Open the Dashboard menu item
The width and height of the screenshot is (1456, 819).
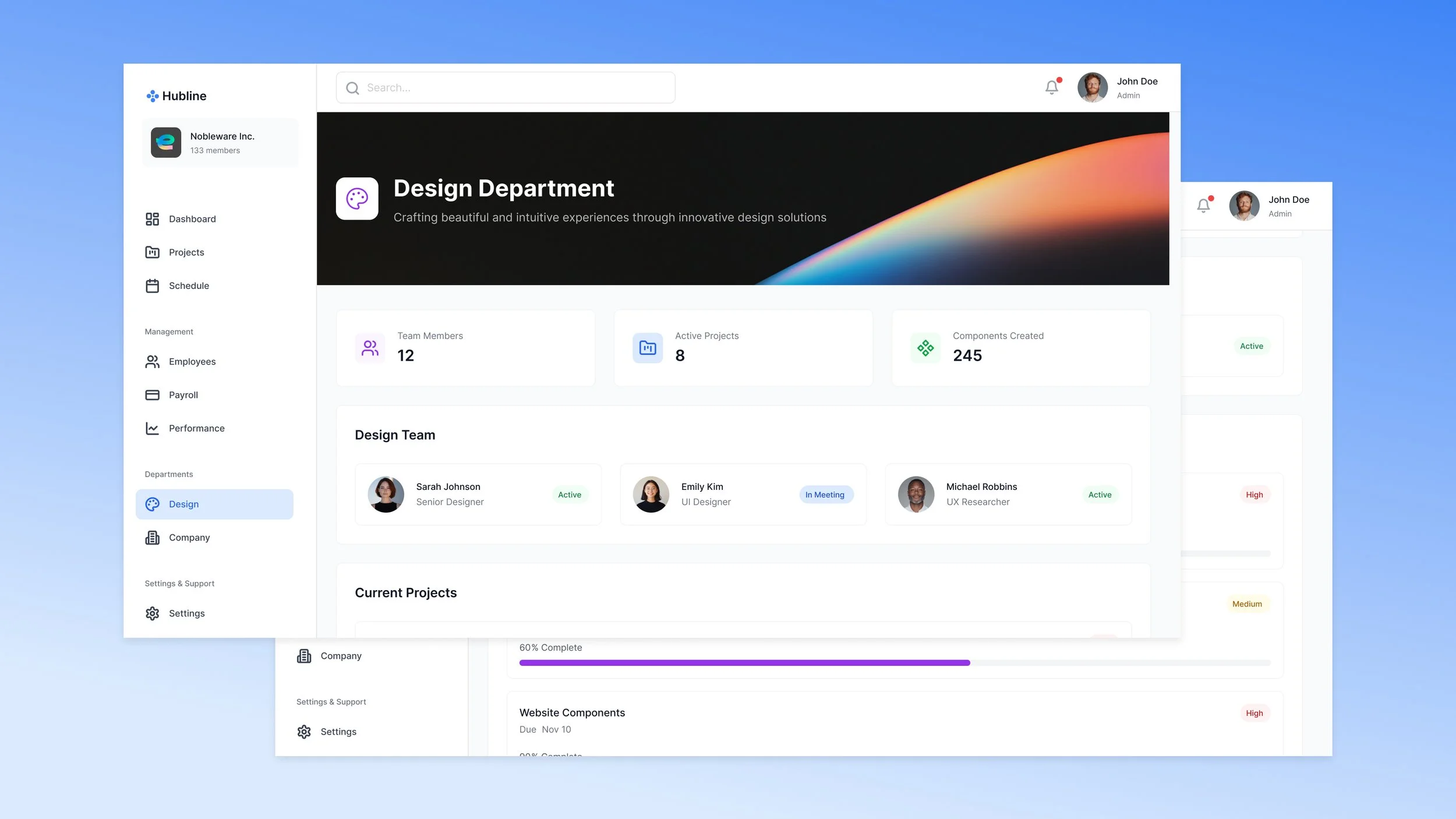pos(192,219)
